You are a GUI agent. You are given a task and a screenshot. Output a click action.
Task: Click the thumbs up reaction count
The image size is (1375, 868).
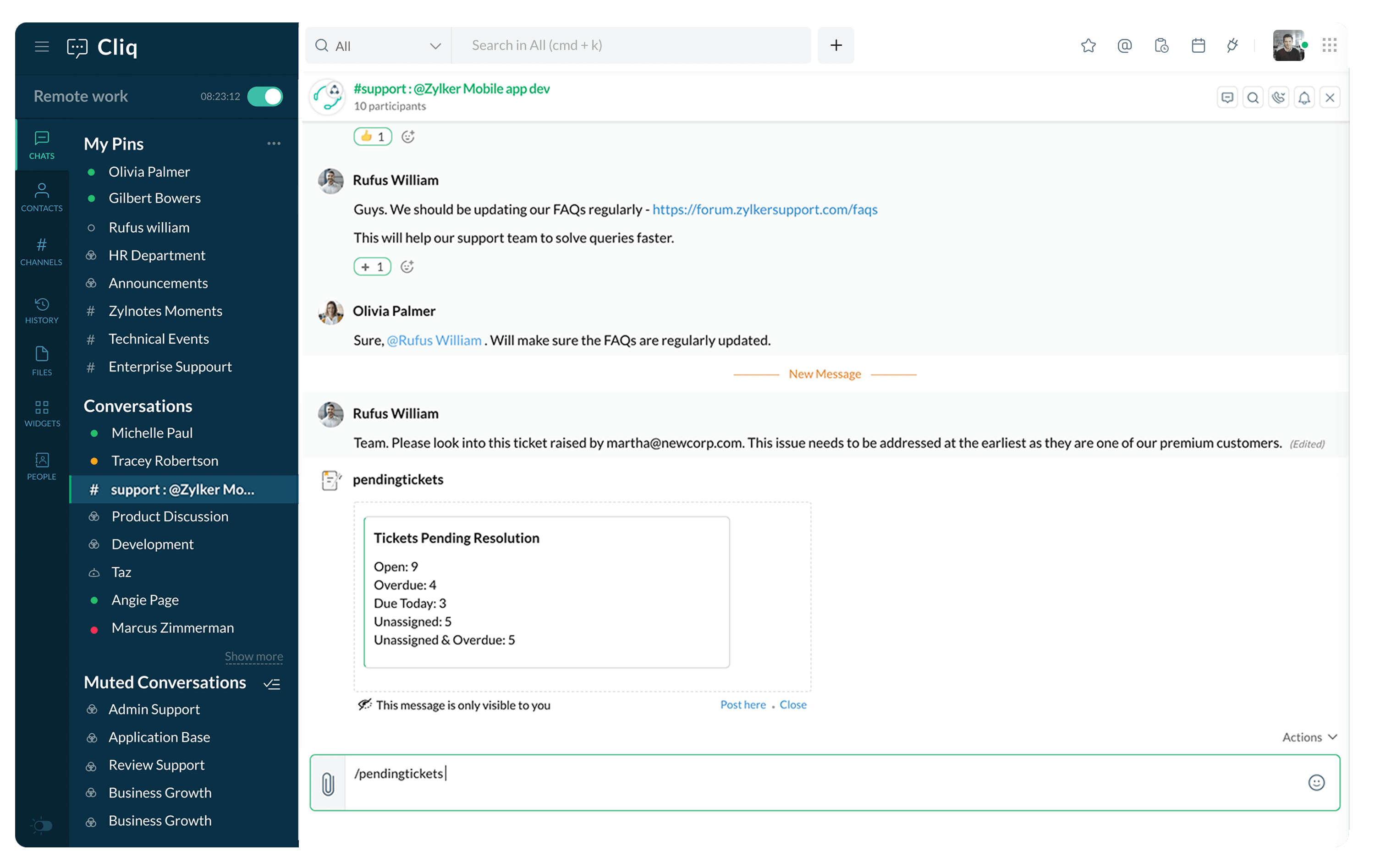372,137
